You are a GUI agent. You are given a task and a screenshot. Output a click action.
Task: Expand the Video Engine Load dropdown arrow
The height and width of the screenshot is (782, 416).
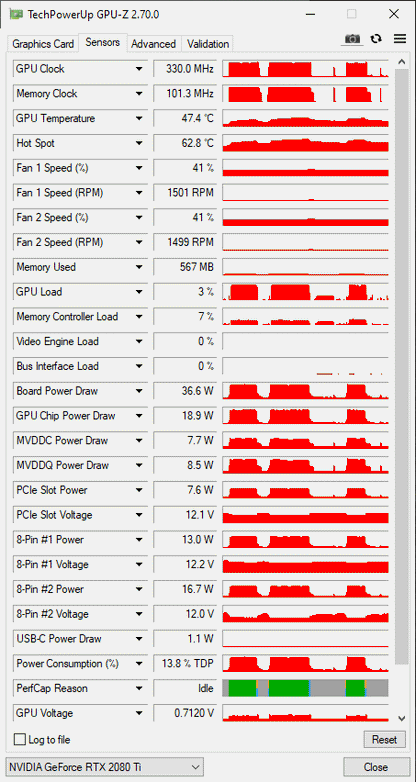coord(139,342)
